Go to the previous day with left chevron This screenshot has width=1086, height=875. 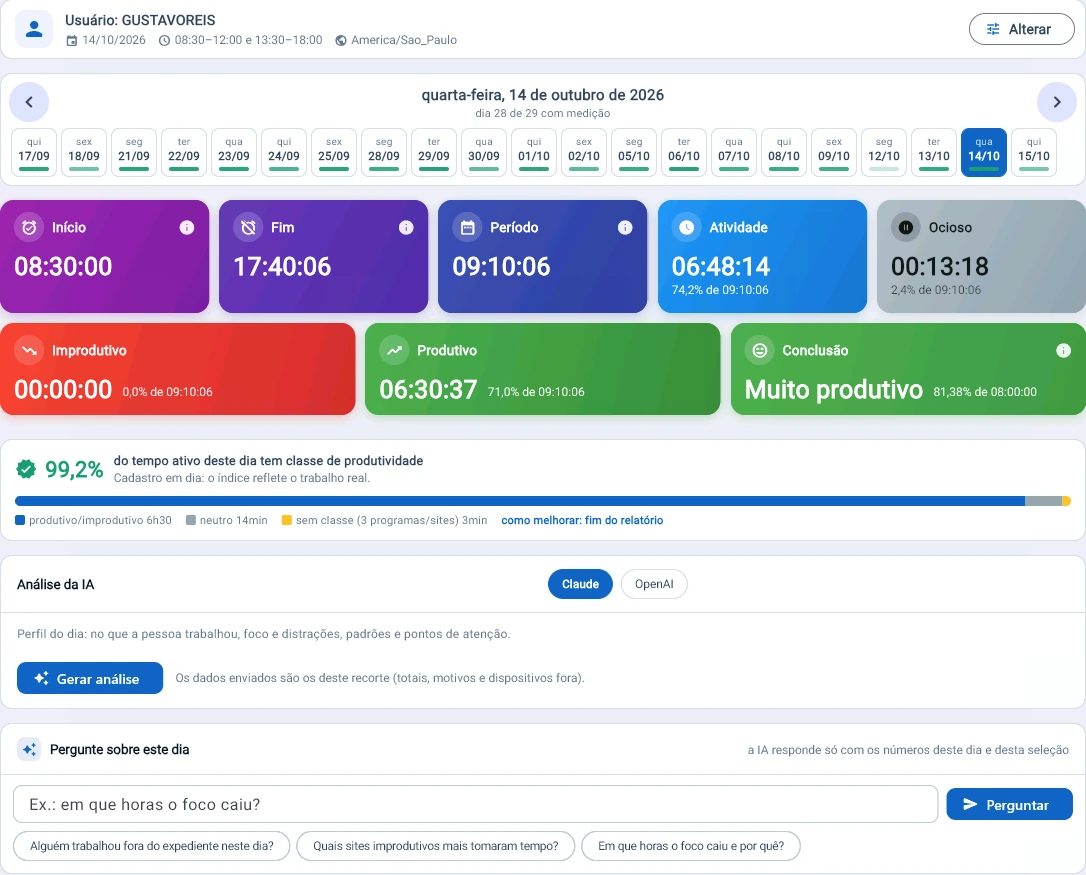pyautogui.click(x=29, y=102)
